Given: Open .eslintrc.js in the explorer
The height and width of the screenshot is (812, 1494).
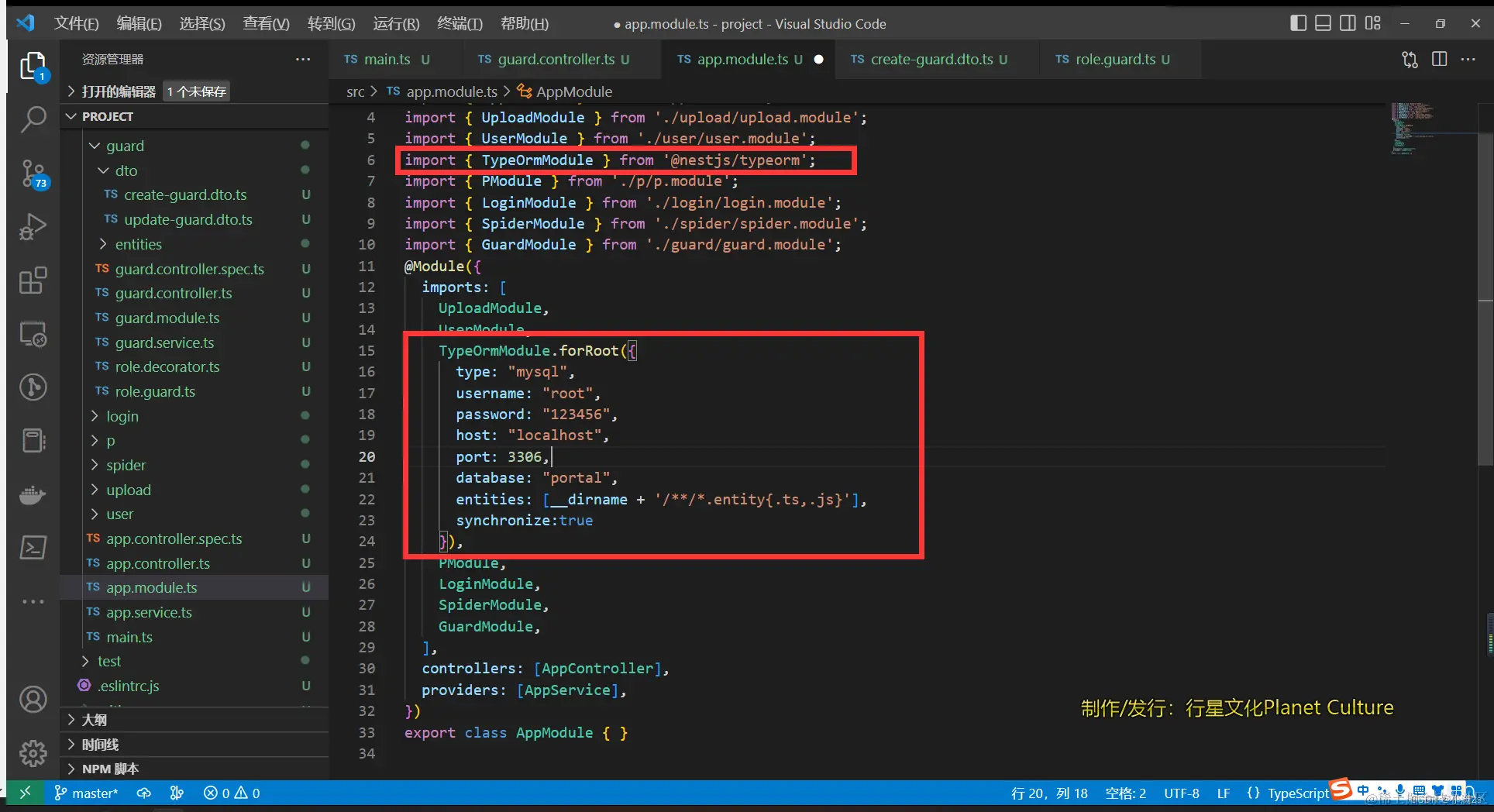Looking at the screenshot, I should pos(194,686).
